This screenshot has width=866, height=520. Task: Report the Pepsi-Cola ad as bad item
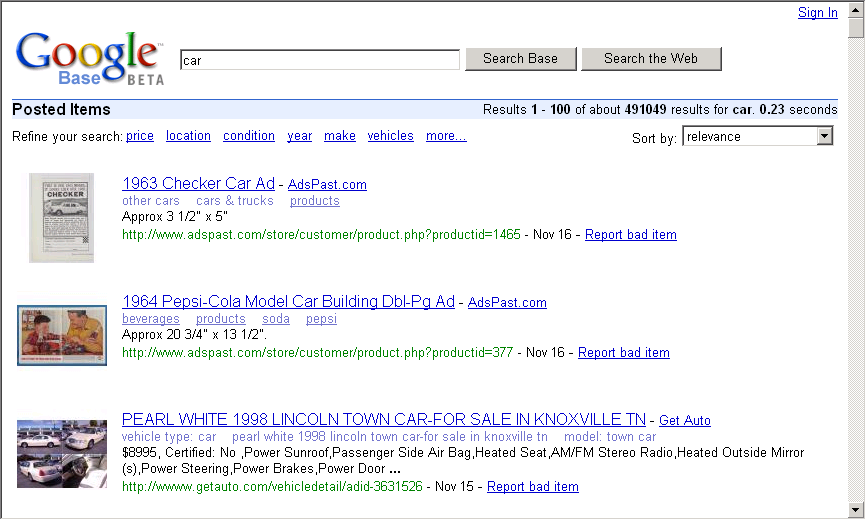coord(623,353)
